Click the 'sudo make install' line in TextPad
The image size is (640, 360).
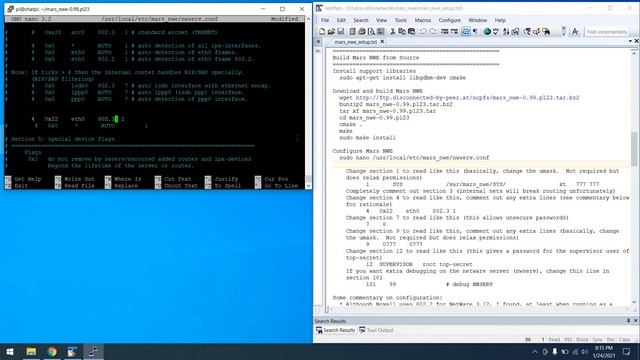click(x=367, y=138)
